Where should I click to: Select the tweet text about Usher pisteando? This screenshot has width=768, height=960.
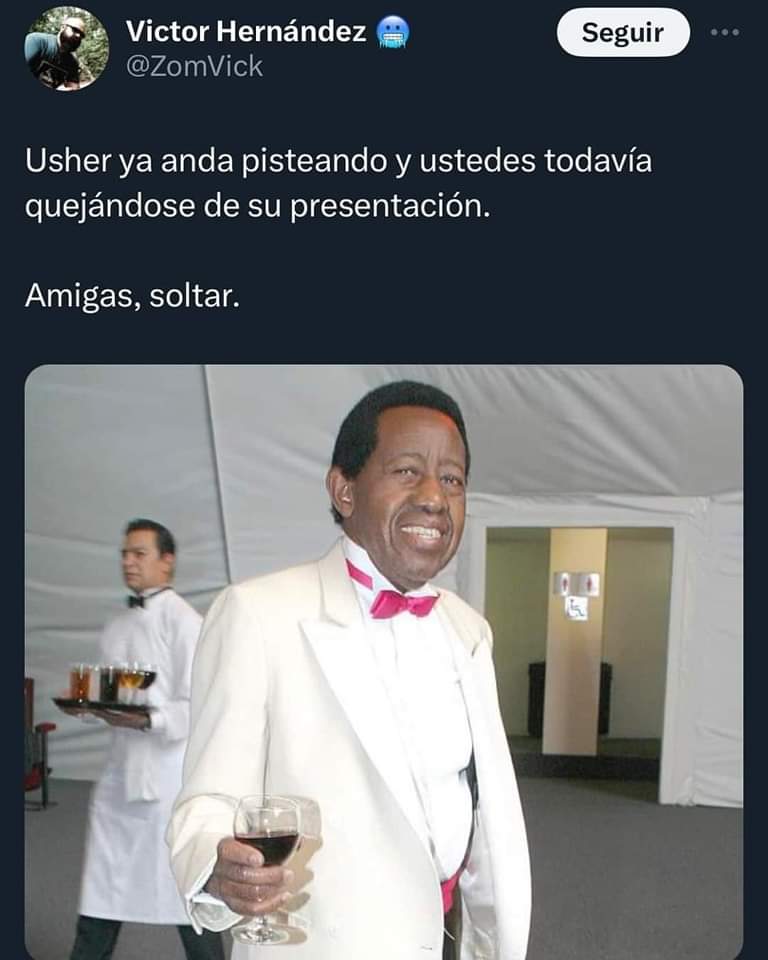click(338, 183)
